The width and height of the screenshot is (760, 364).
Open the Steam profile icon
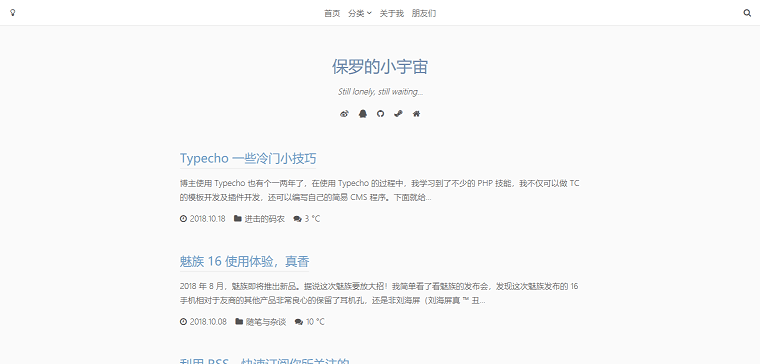(x=398, y=114)
